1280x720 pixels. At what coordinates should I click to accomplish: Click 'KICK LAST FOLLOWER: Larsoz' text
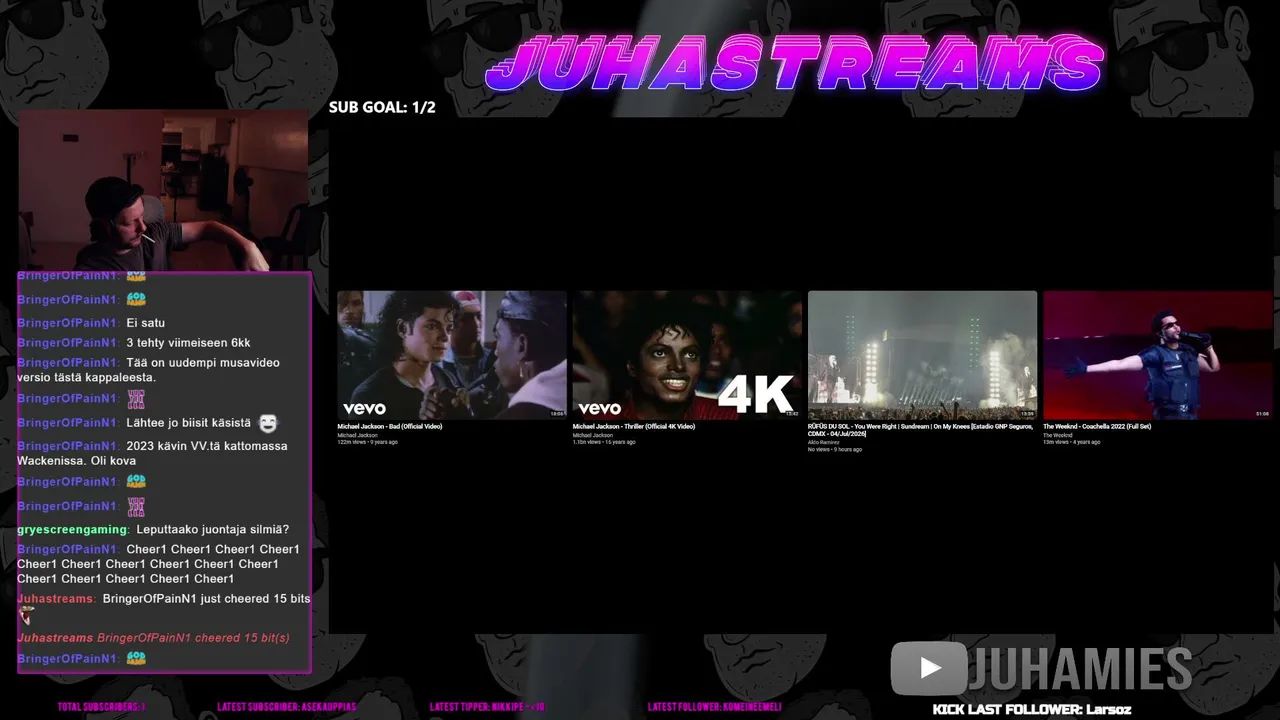click(1032, 709)
